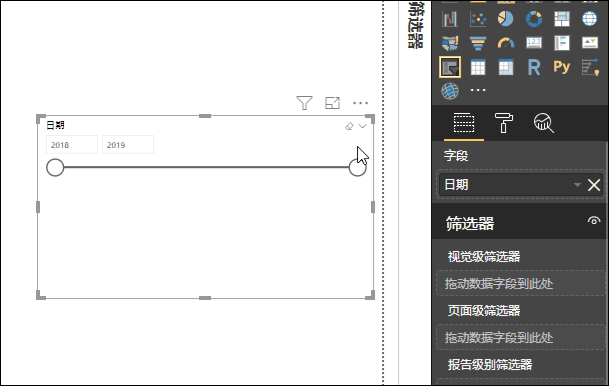
Task: Switch to the Analytics magnifier tab
Action: point(543,123)
